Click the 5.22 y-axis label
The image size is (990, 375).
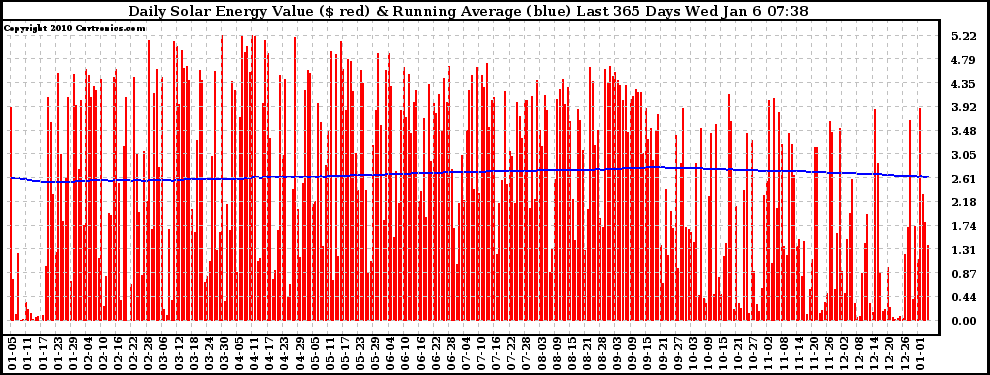(x=963, y=37)
